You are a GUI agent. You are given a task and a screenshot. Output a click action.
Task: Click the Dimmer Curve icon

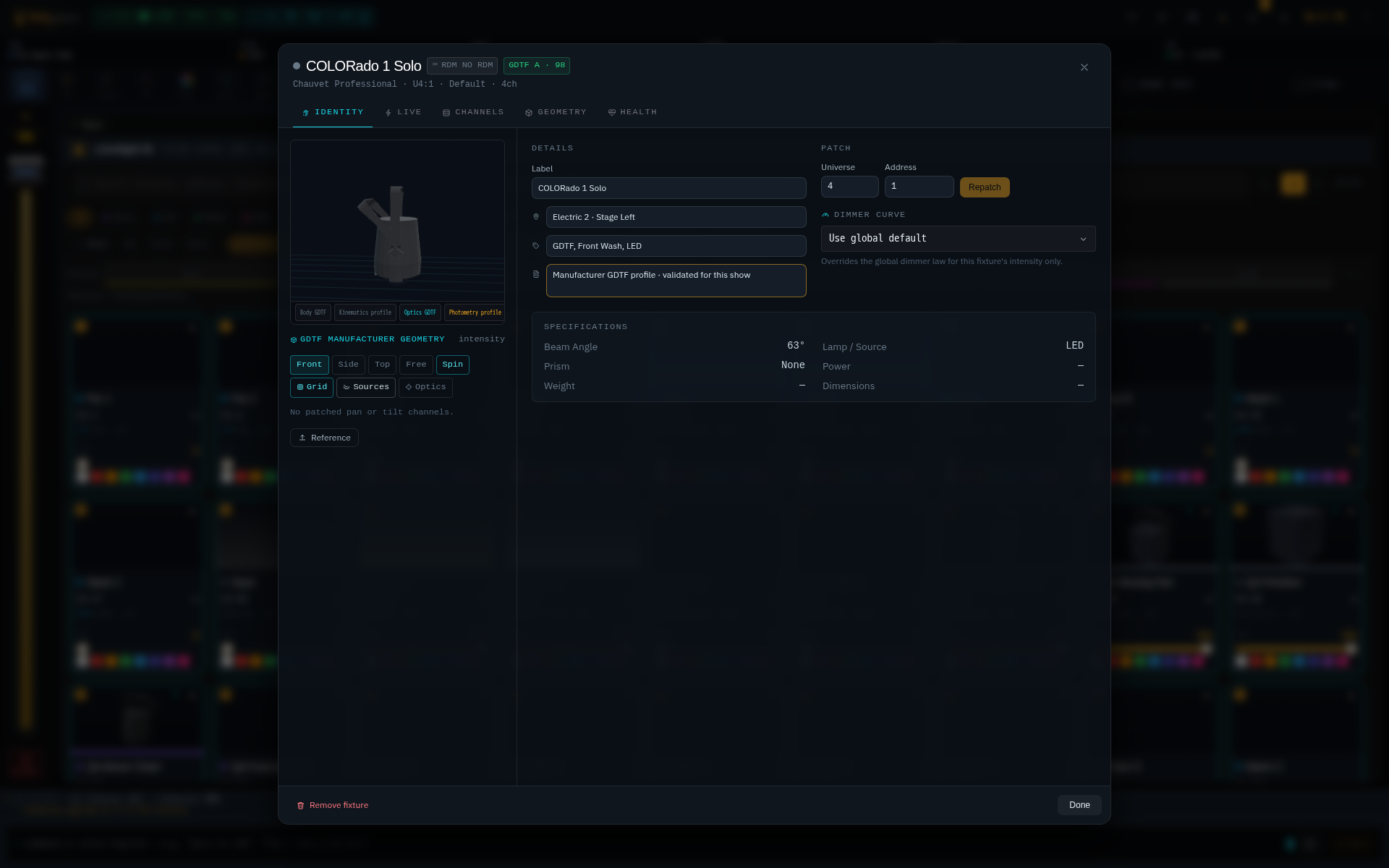click(x=825, y=215)
